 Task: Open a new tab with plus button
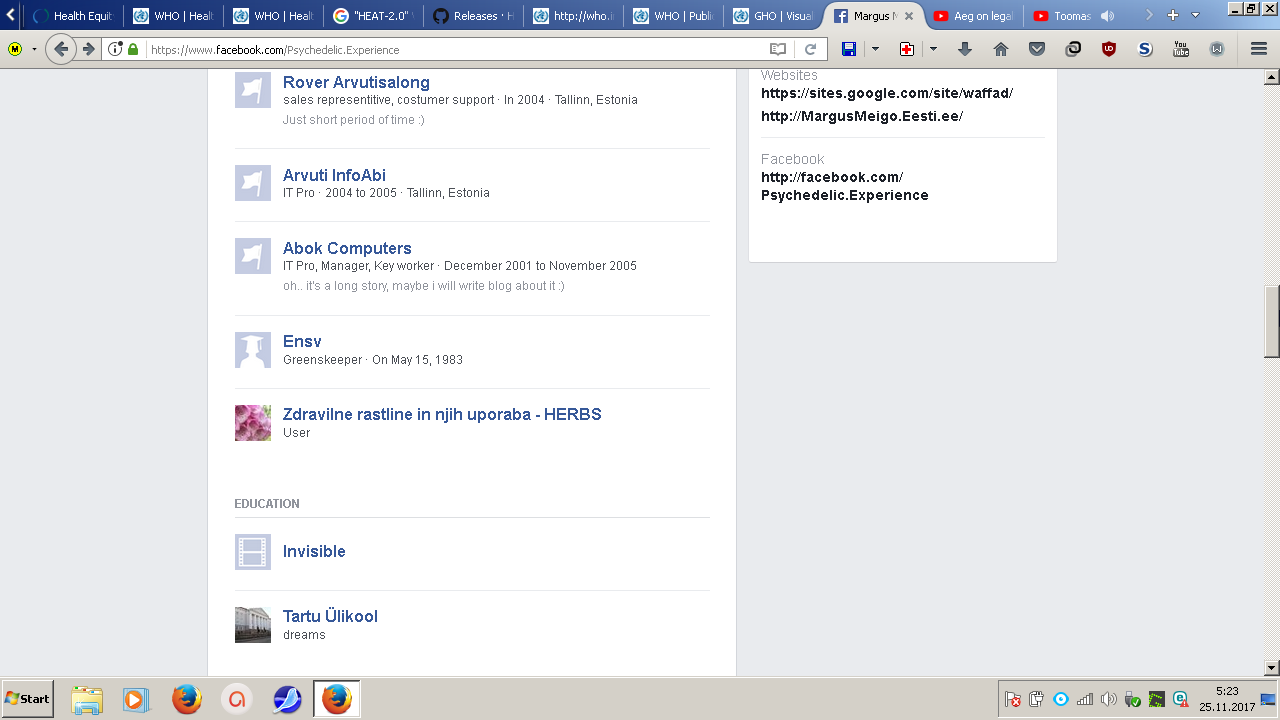(1173, 15)
